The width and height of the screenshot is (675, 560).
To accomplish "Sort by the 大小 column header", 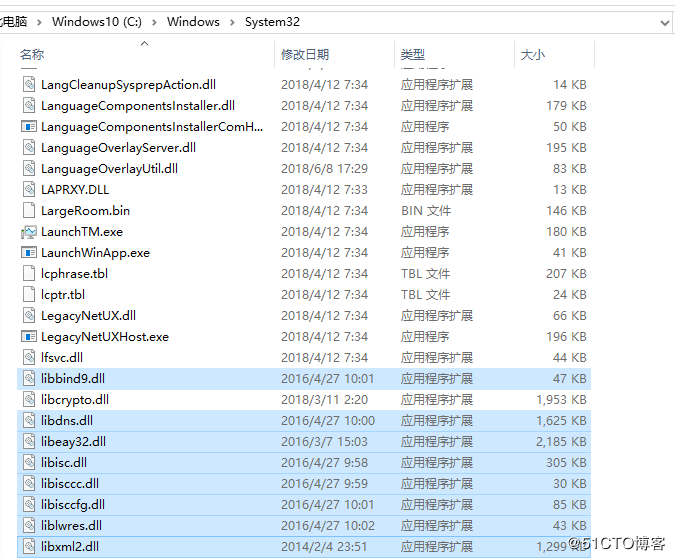I will tap(533, 55).
